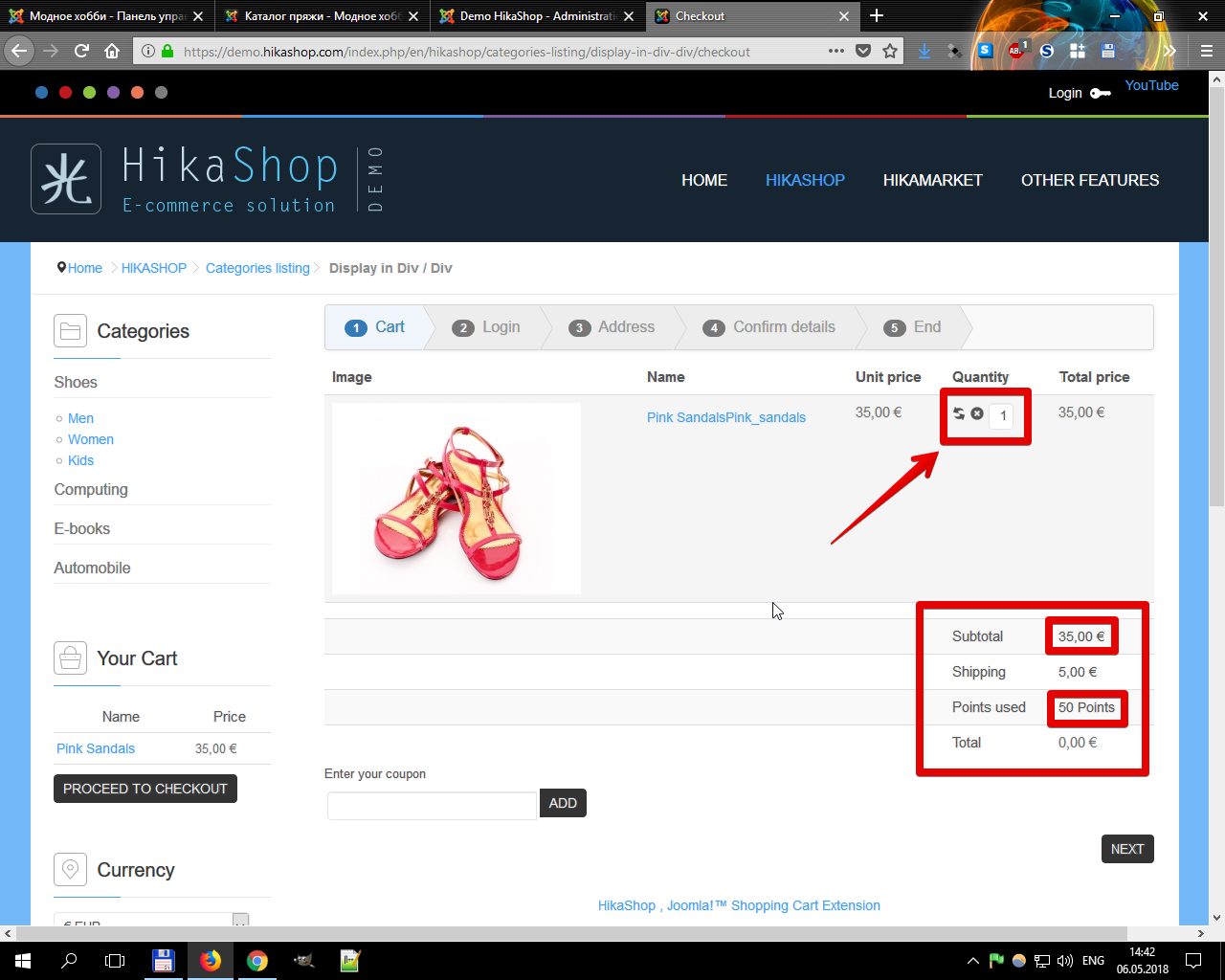Switch to the Demo HikaShop Administration tab

(x=538, y=15)
